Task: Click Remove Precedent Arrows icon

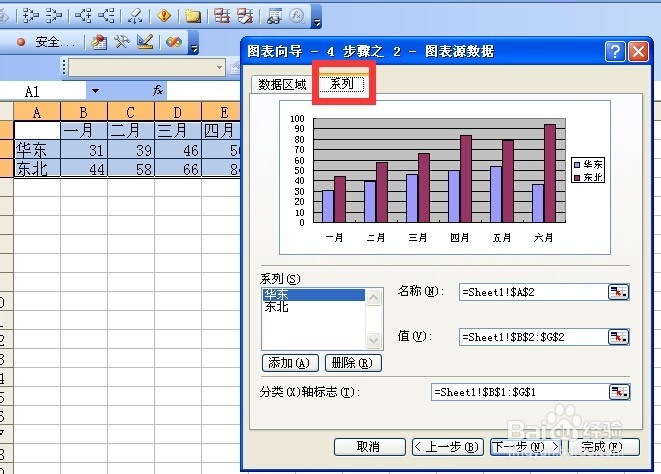Action: point(54,16)
